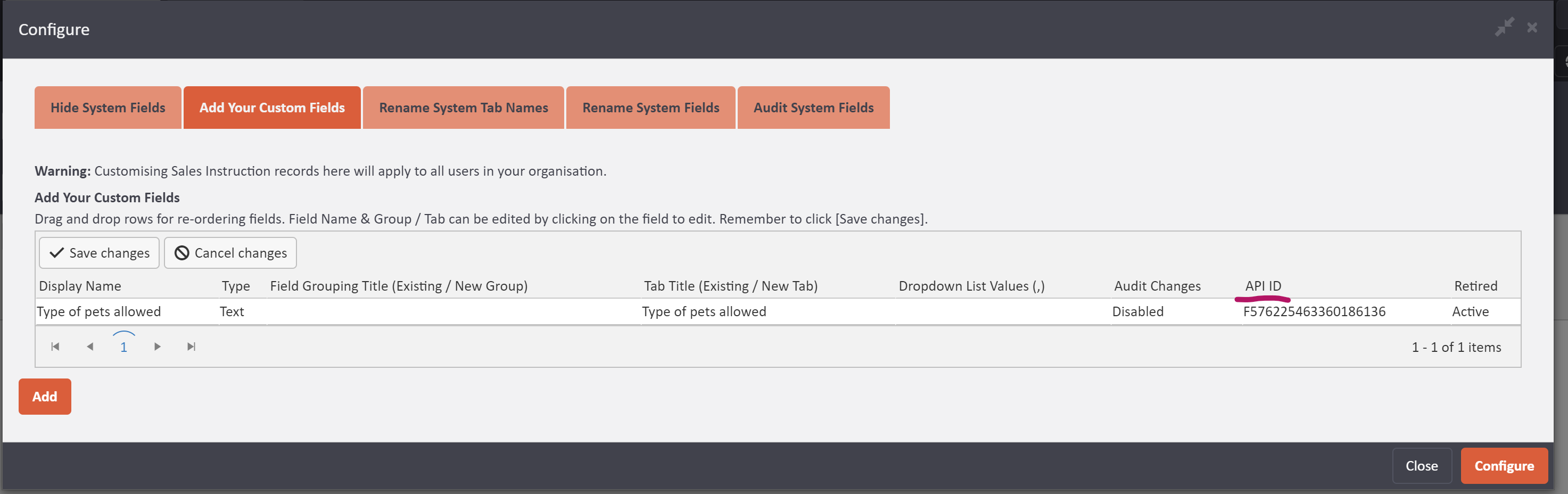The height and width of the screenshot is (494, 1568).
Task: Jump to last page using skip-forward icon
Action: [191, 346]
